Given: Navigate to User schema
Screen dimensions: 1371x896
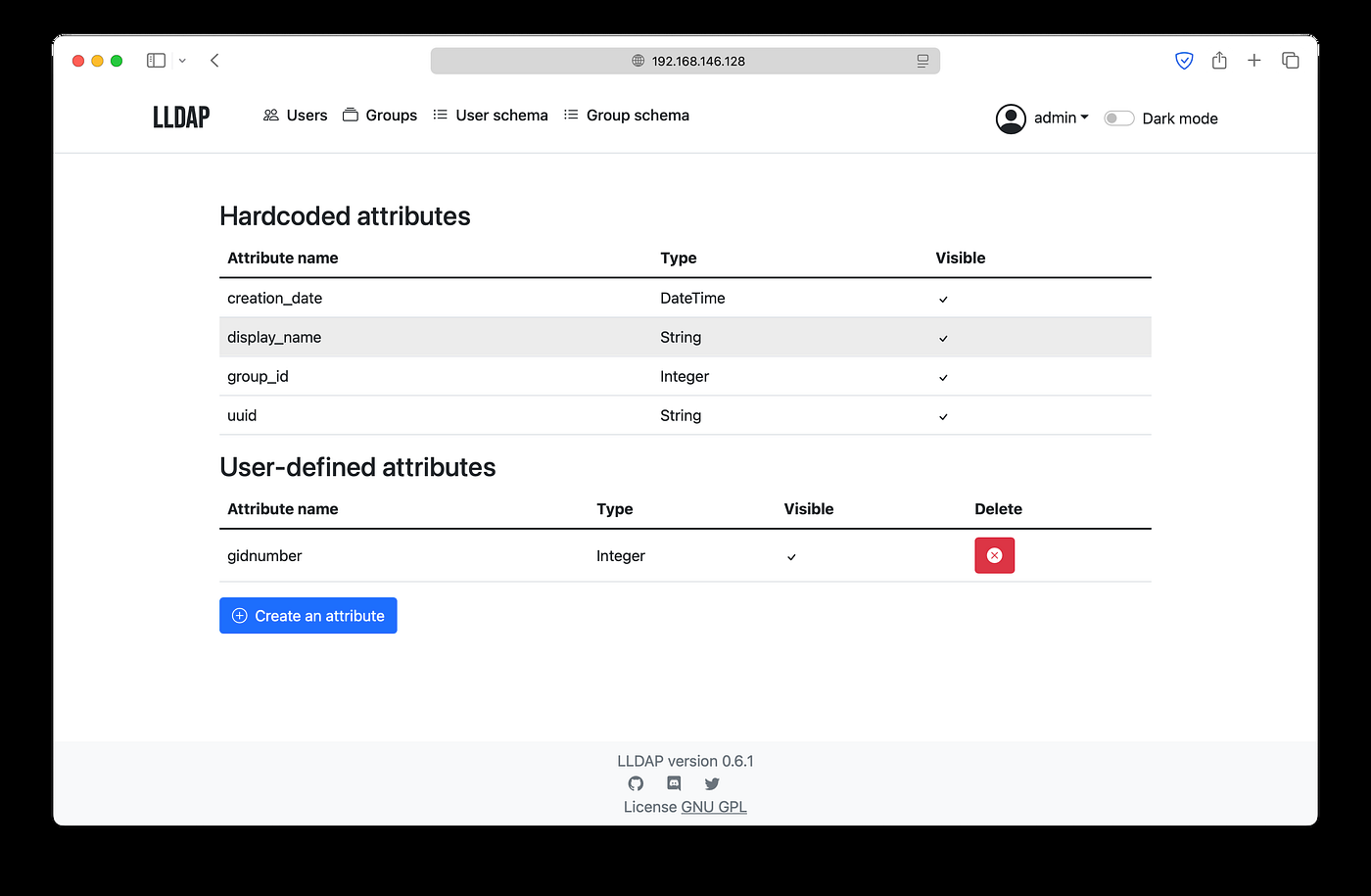Looking at the screenshot, I should pyautogui.click(x=491, y=116).
